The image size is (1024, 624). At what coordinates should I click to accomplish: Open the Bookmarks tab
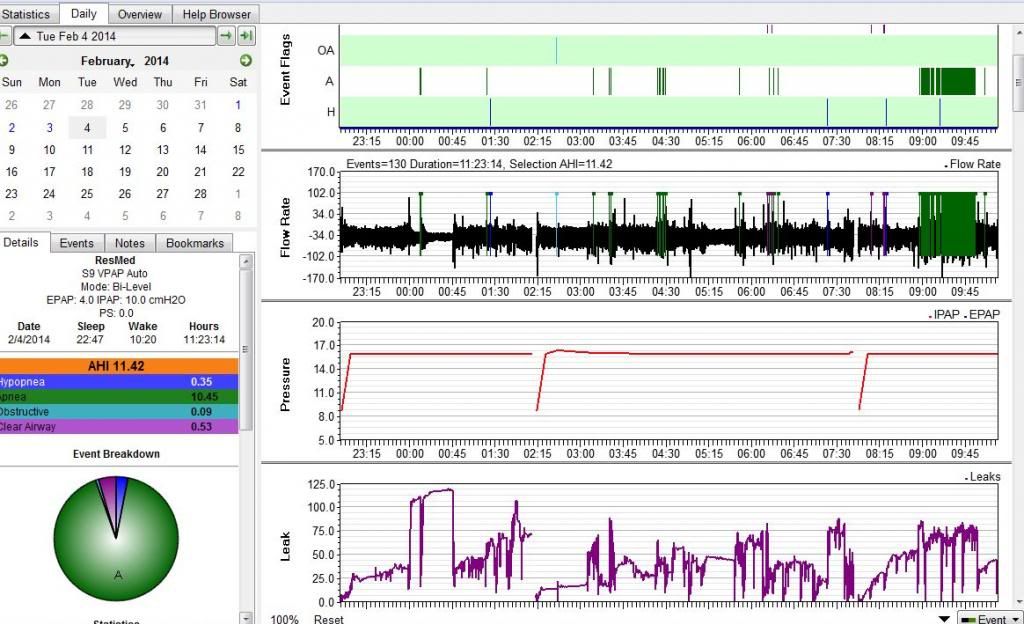click(194, 243)
